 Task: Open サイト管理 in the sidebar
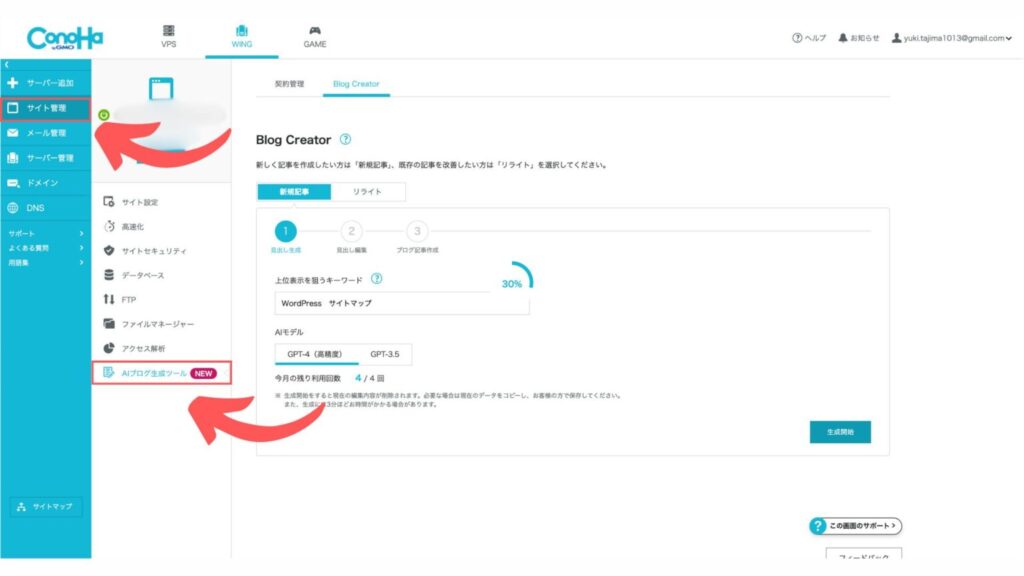tap(46, 108)
